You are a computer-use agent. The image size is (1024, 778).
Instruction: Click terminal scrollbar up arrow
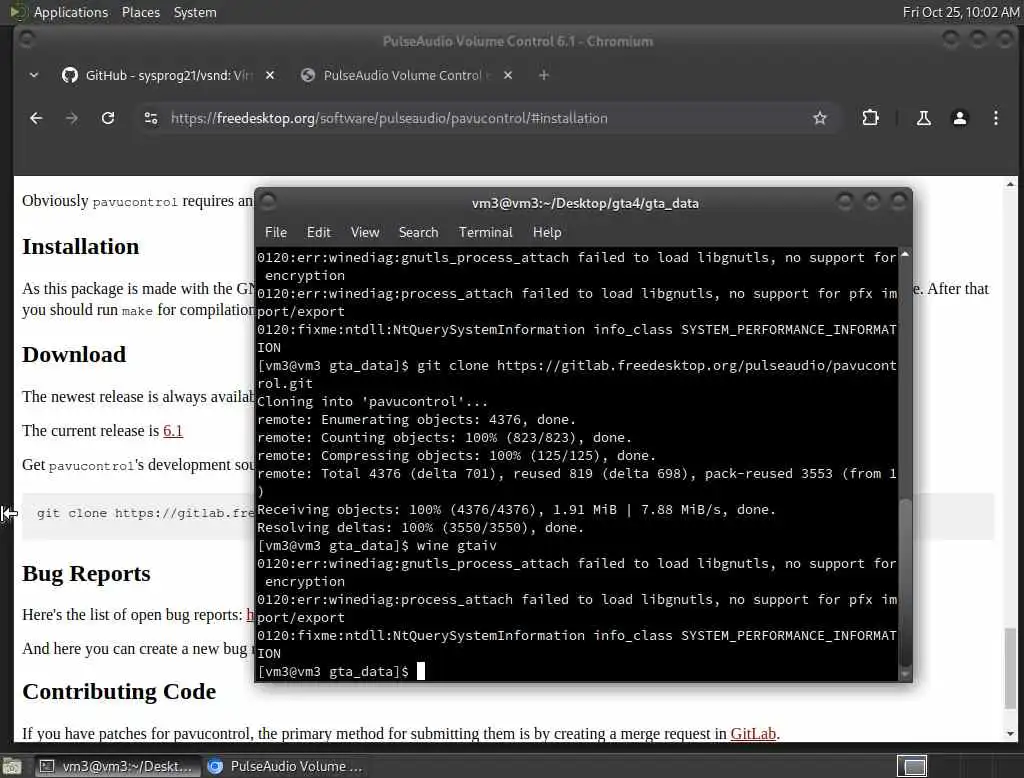click(x=905, y=255)
